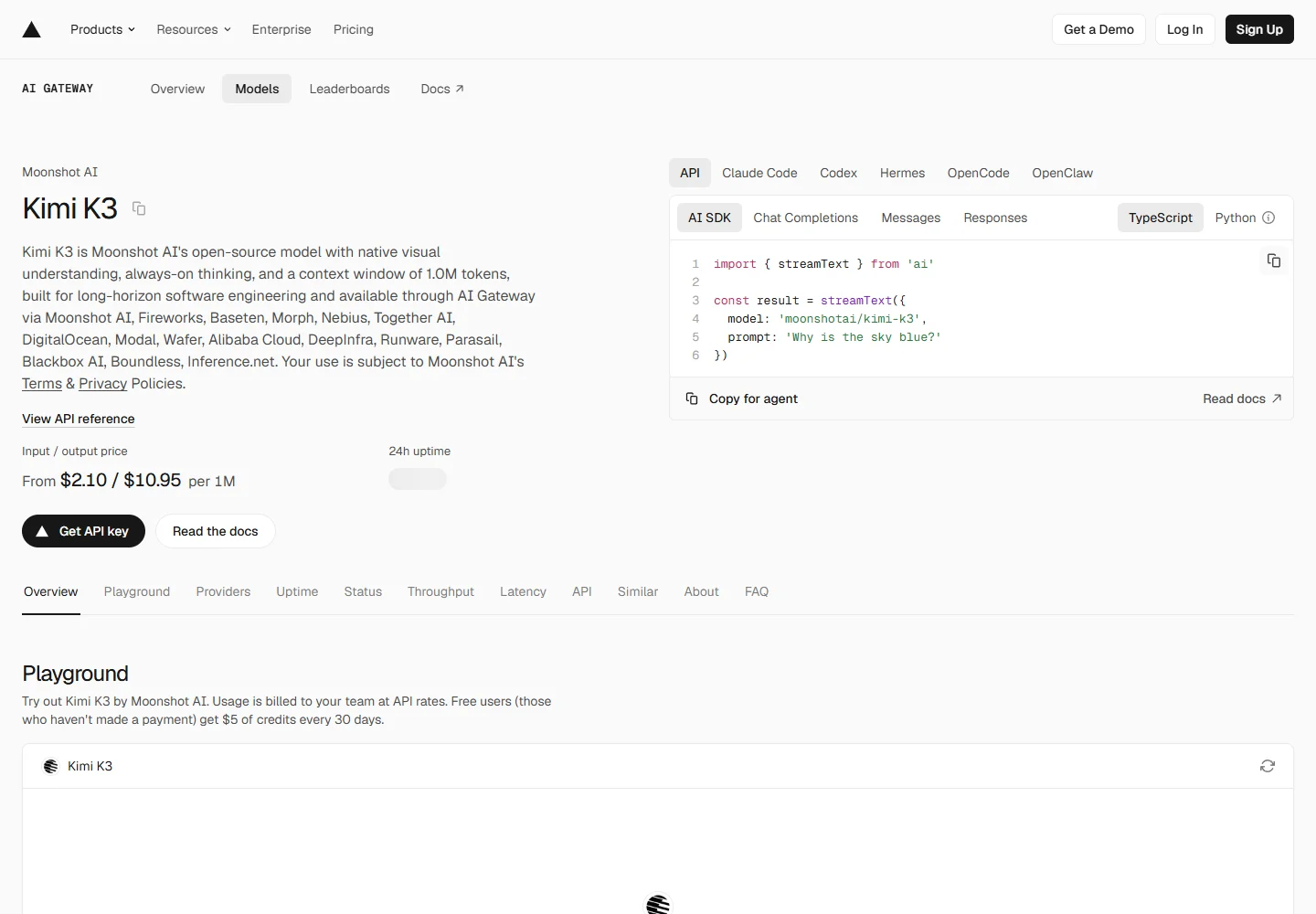
Task: Select the Codex tab
Action: tap(838, 173)
